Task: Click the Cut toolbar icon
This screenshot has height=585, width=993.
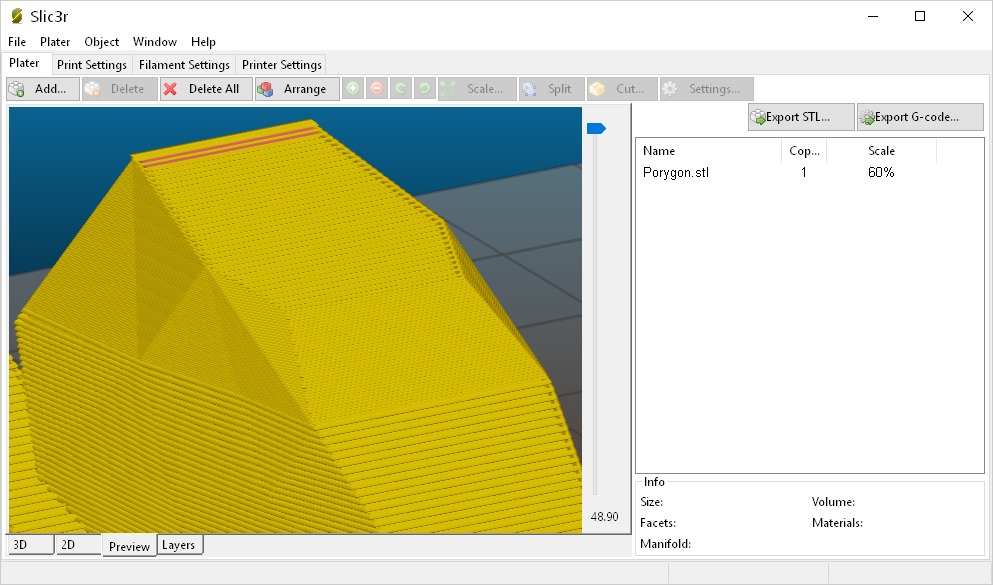Action: (x=620, y=88)
